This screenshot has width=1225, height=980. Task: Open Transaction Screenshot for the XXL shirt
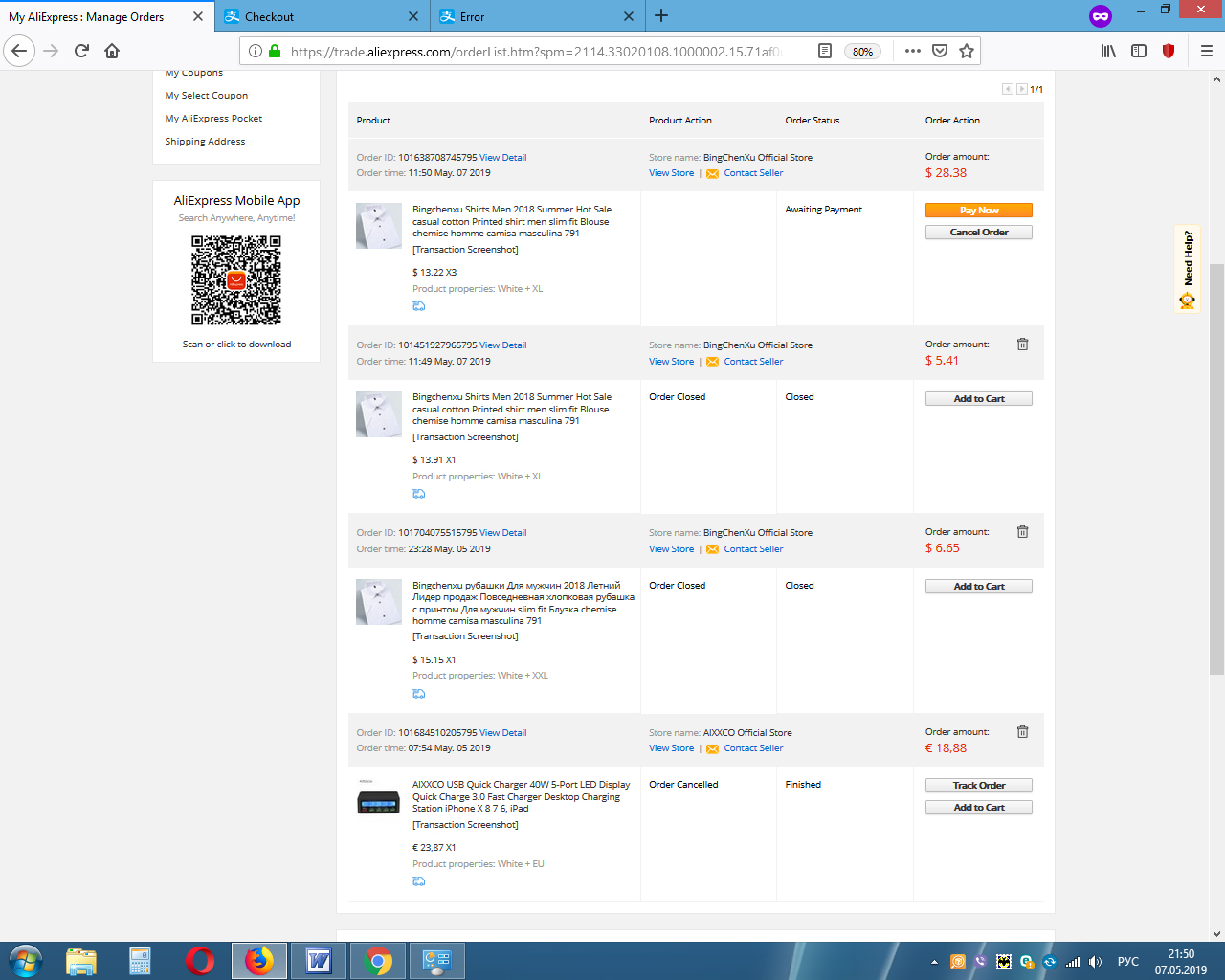[465, 636]
